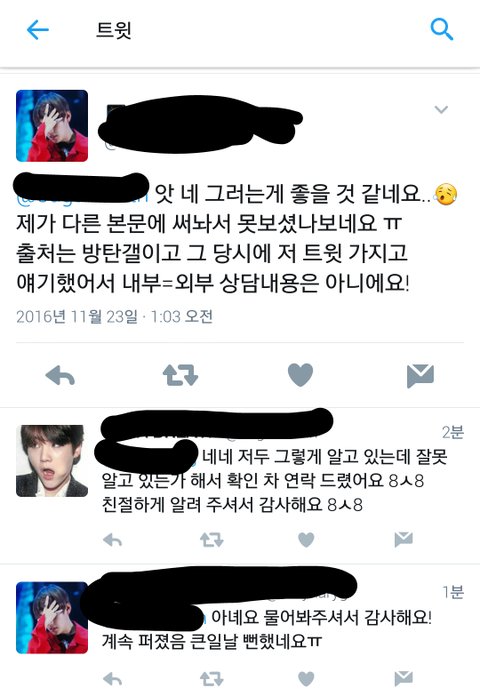Open the 2분 replier's profile picture
The image size is (480, 696).
click(x=52, y=461)
